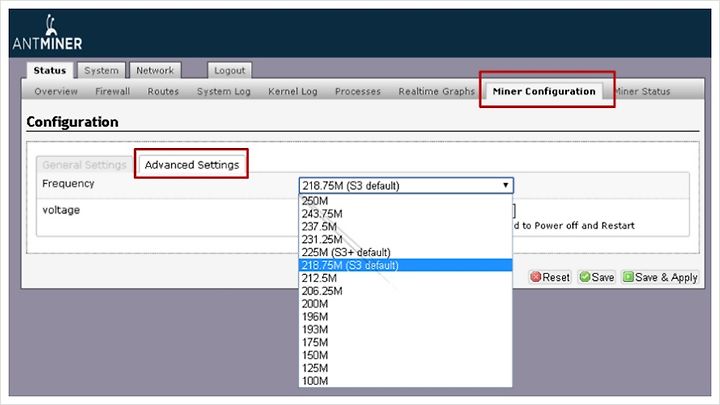The image size is (720, 405).
Task: Go to the Routes subtab
Action: [163, 91]
